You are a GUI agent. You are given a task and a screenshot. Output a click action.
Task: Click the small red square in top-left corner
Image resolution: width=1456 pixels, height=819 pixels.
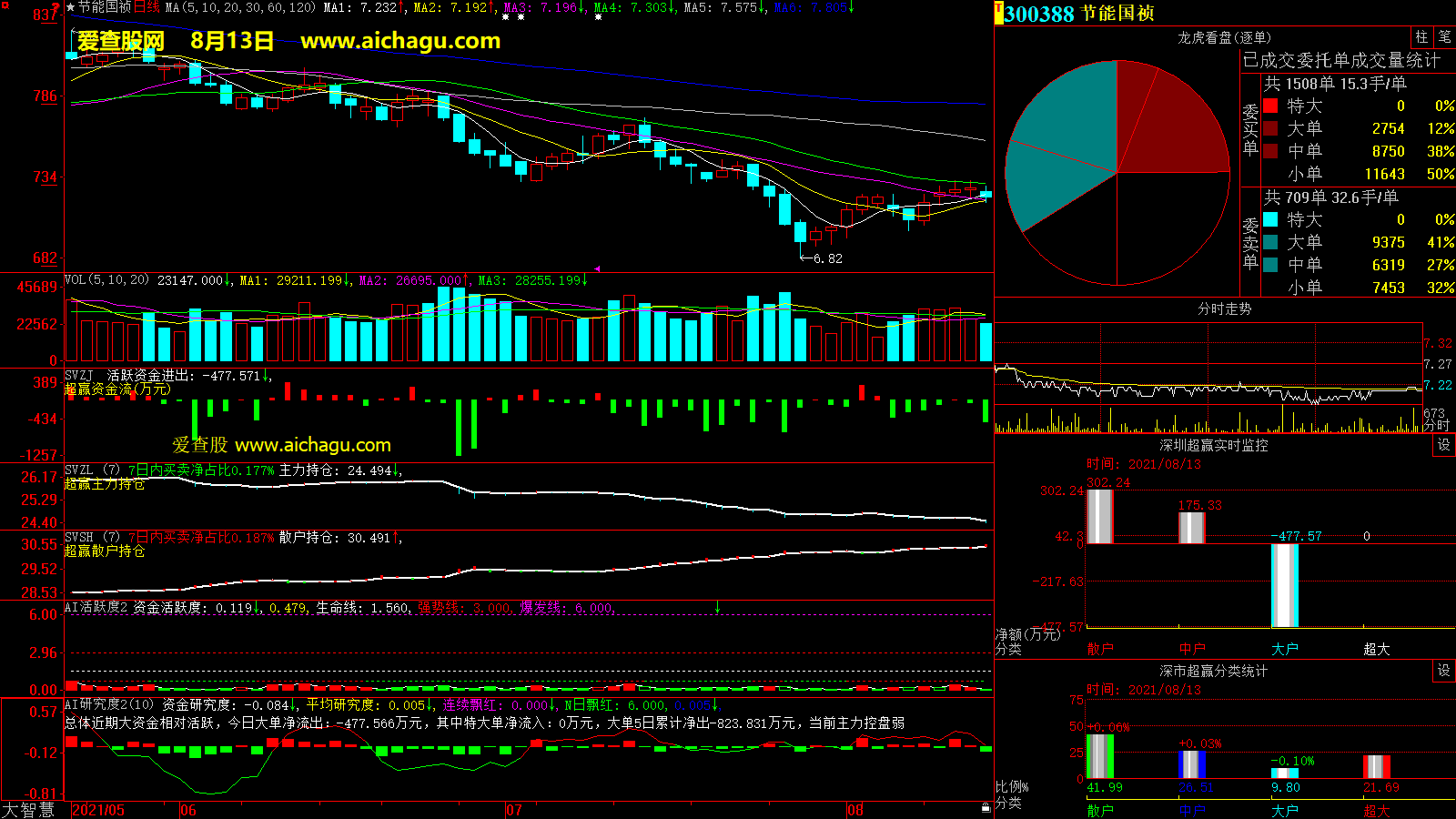point(5,6)
